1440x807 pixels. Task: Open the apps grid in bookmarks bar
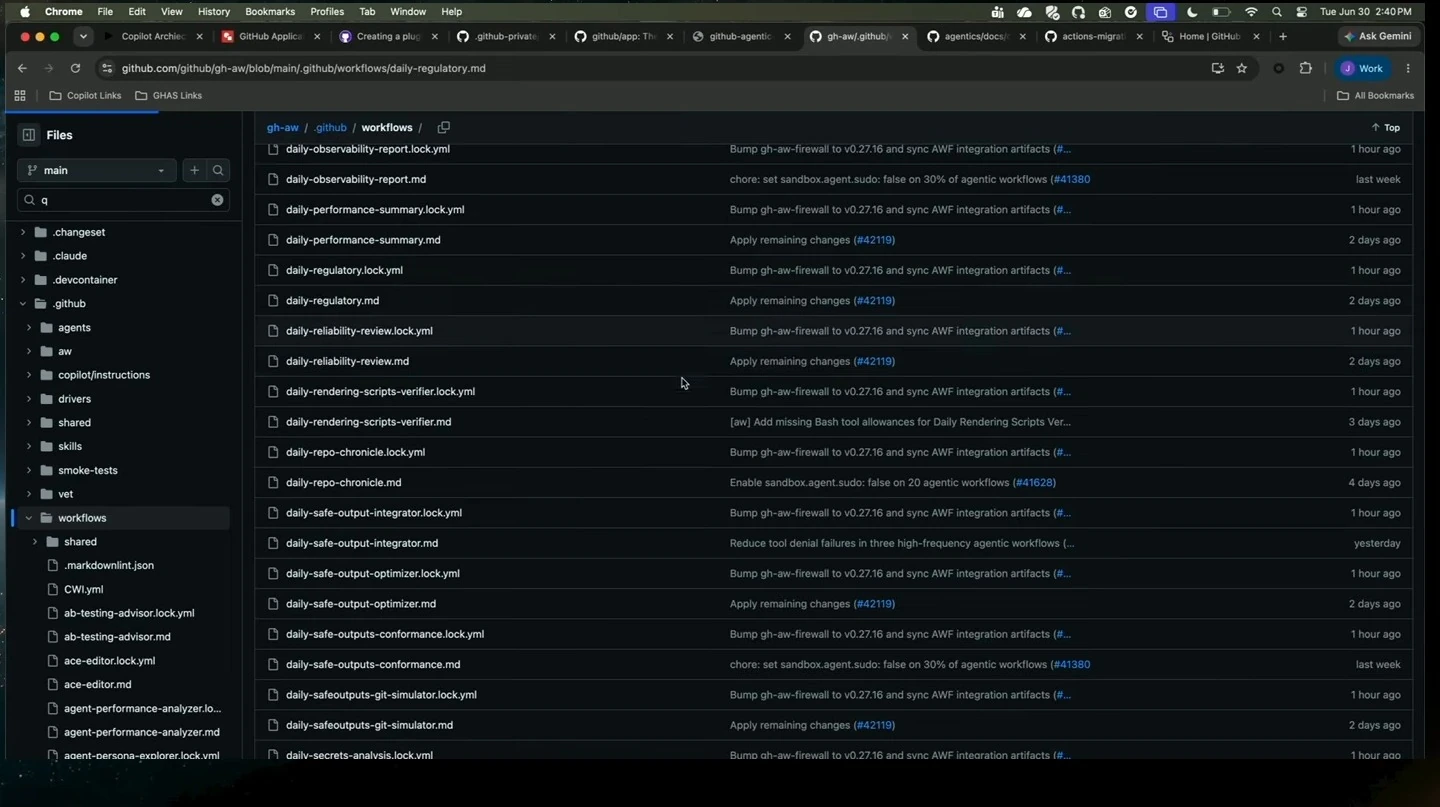[20, 95]
